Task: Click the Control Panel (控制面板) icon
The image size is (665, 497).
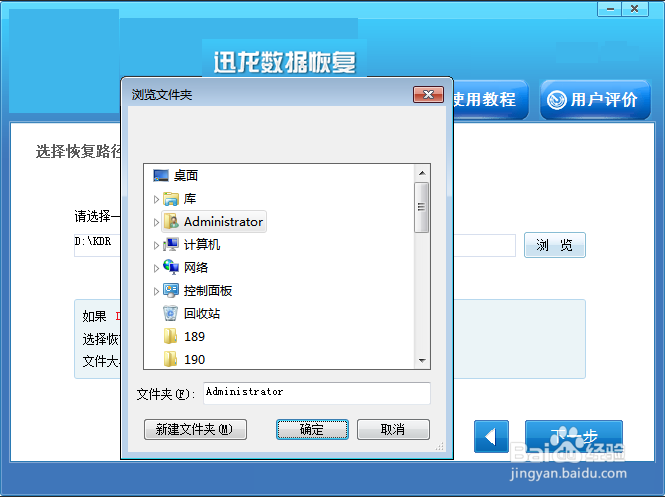Action: (171, 290)
